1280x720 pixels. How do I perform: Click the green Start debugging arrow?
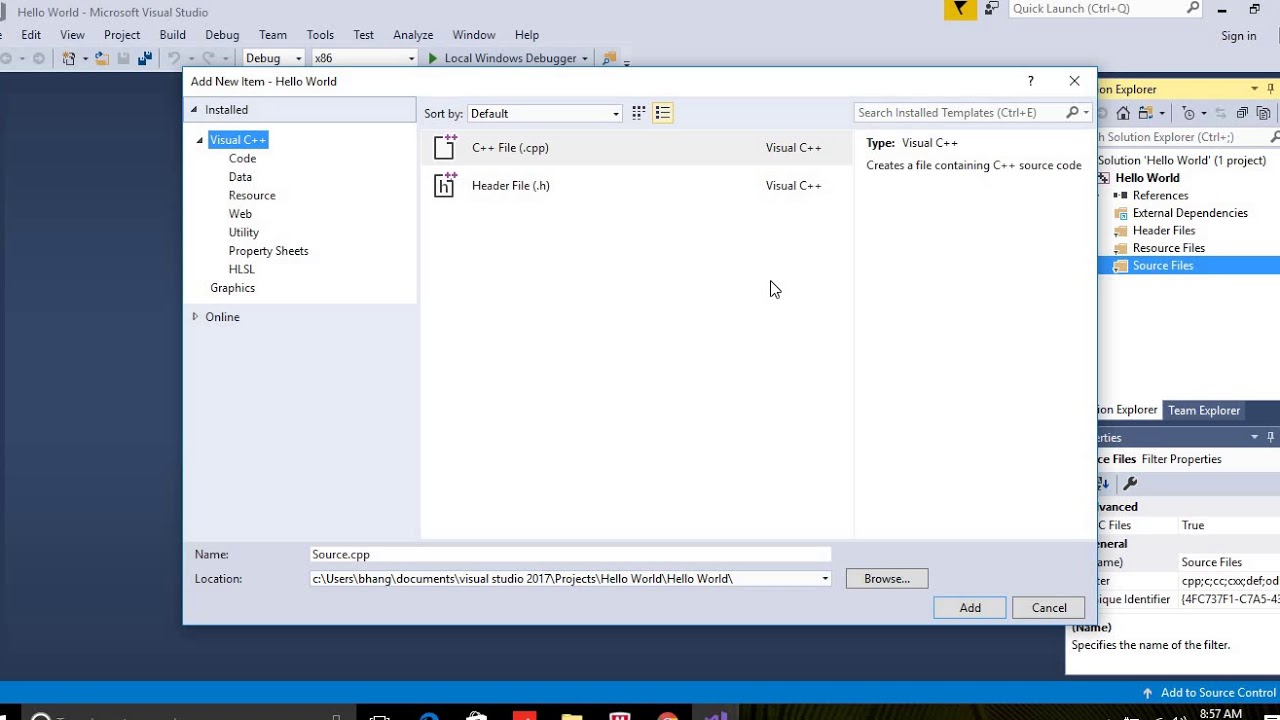[x=432, y=58]
